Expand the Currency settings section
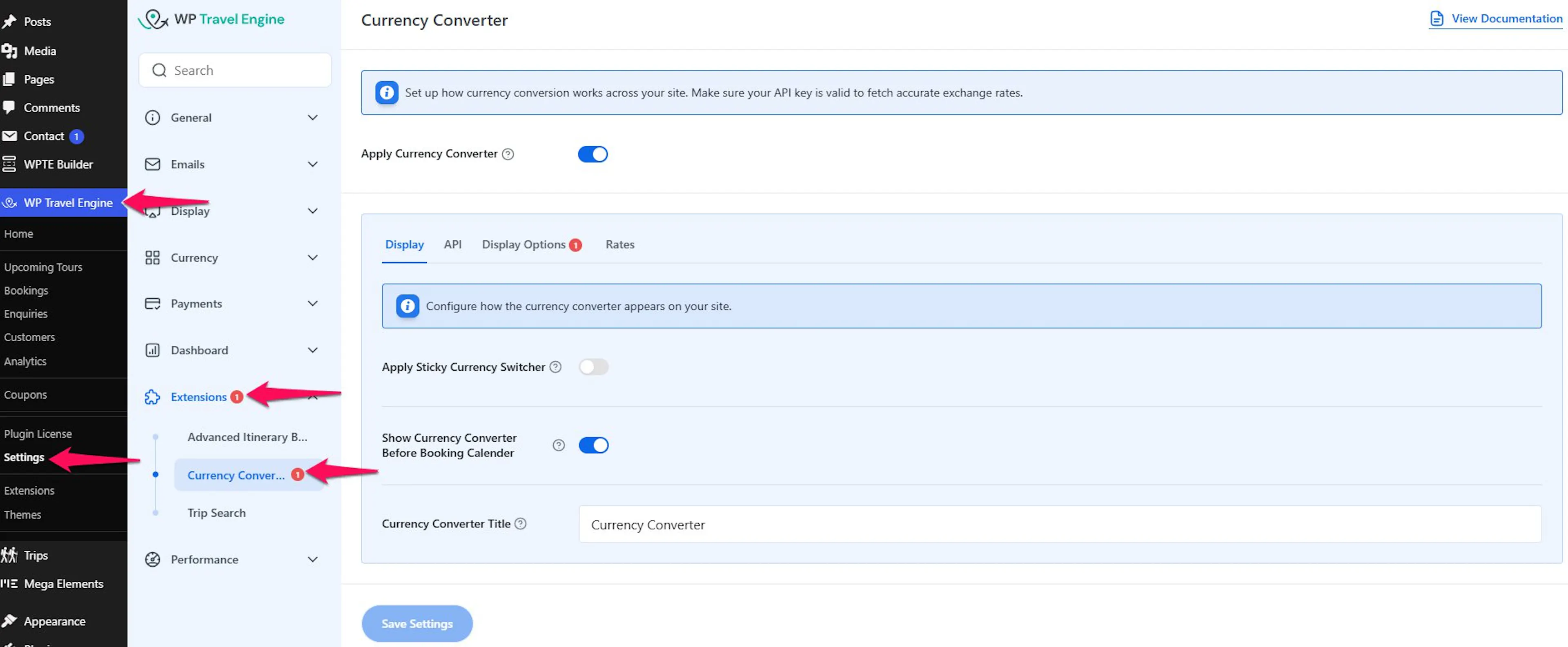 coord(312,258)
